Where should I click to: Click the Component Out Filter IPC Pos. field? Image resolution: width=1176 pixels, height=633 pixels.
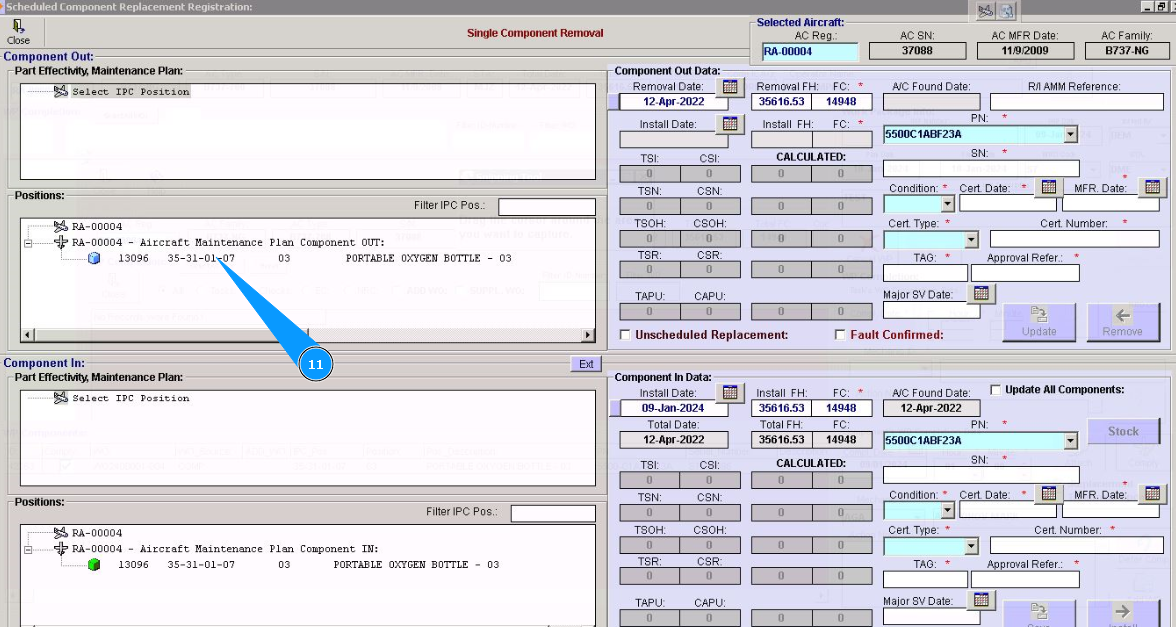pyautogui.click(x=547, y=206)
